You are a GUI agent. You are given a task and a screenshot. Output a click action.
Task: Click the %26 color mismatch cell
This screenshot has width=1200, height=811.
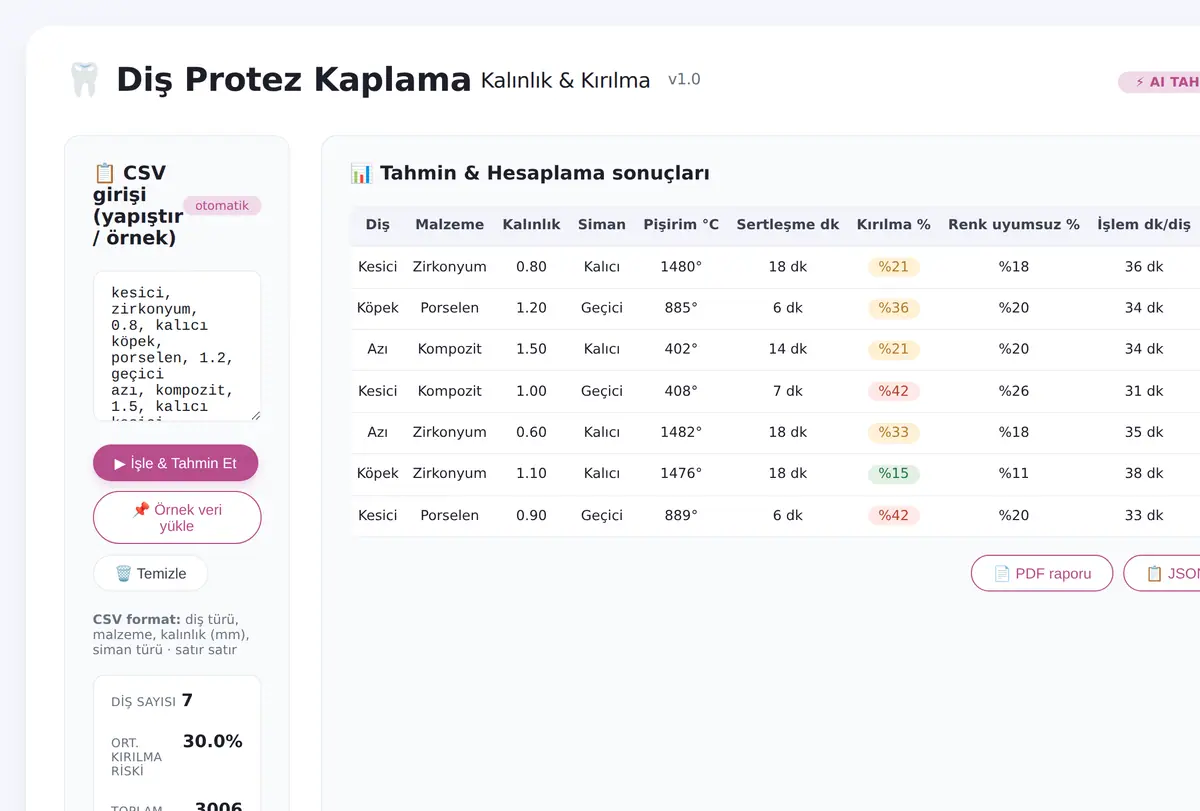click(1014, 391)
